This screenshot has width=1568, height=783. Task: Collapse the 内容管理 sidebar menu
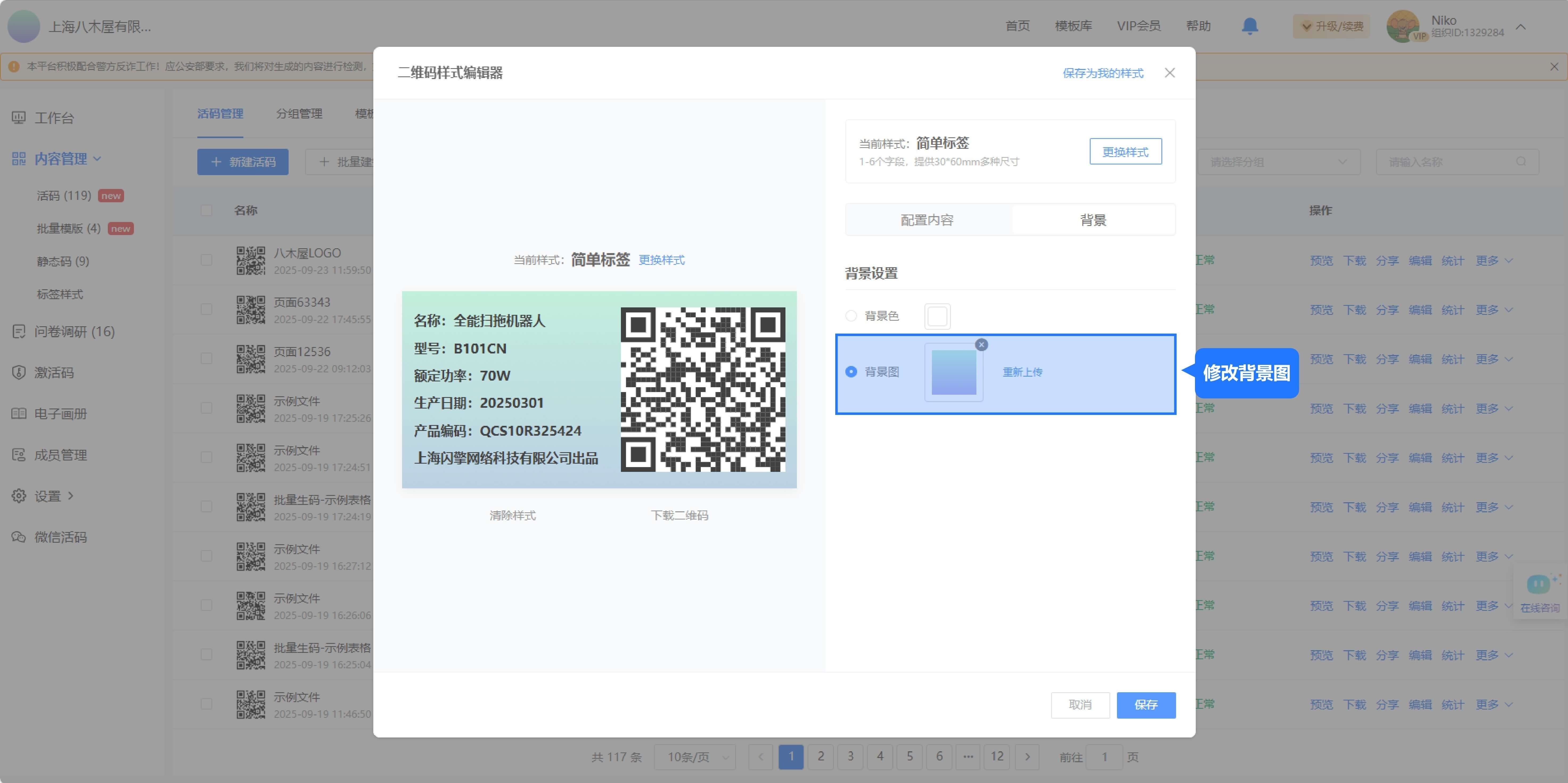point(60,159)
